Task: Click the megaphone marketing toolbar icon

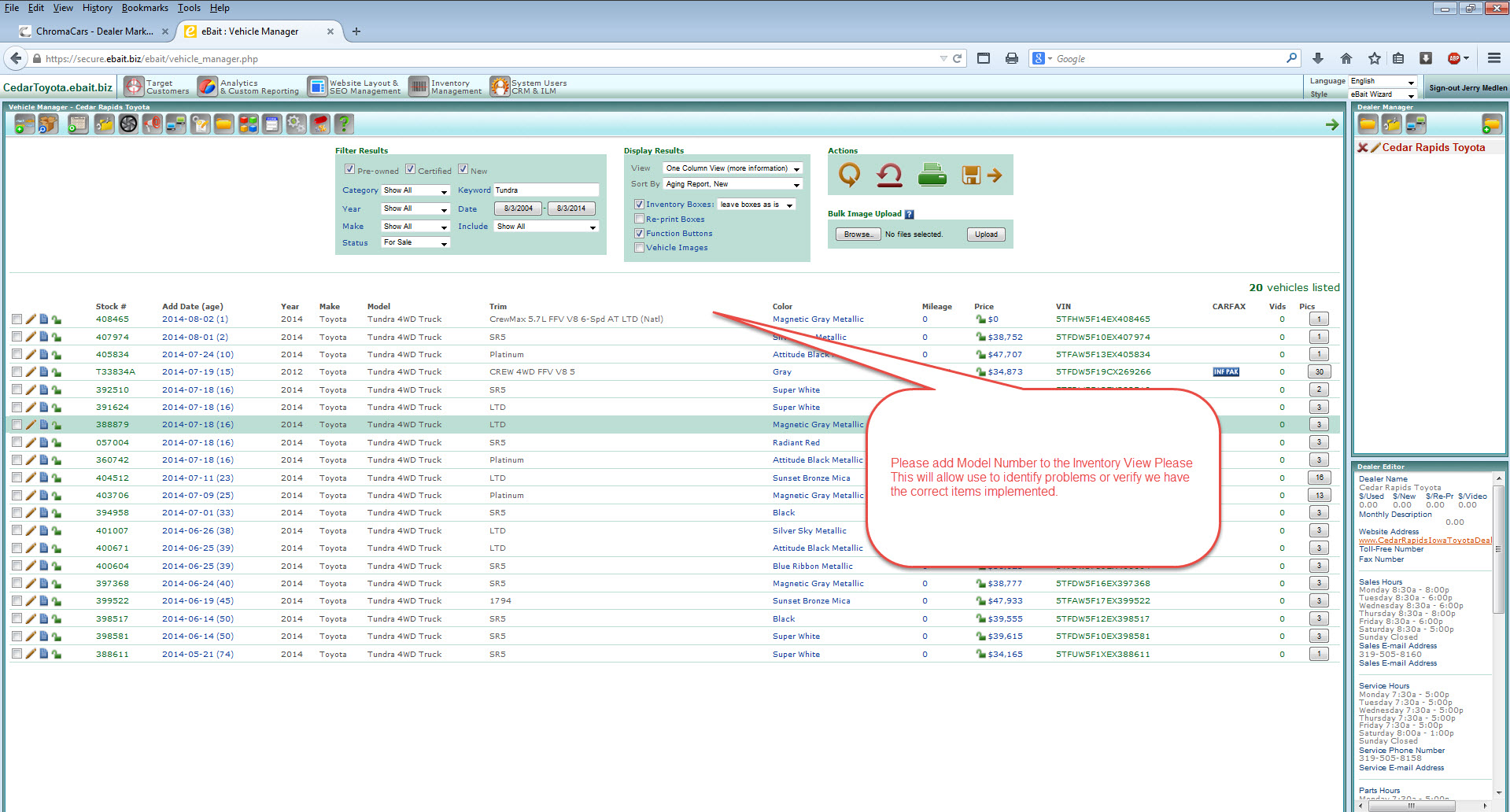Action: (x=153, y=124)
